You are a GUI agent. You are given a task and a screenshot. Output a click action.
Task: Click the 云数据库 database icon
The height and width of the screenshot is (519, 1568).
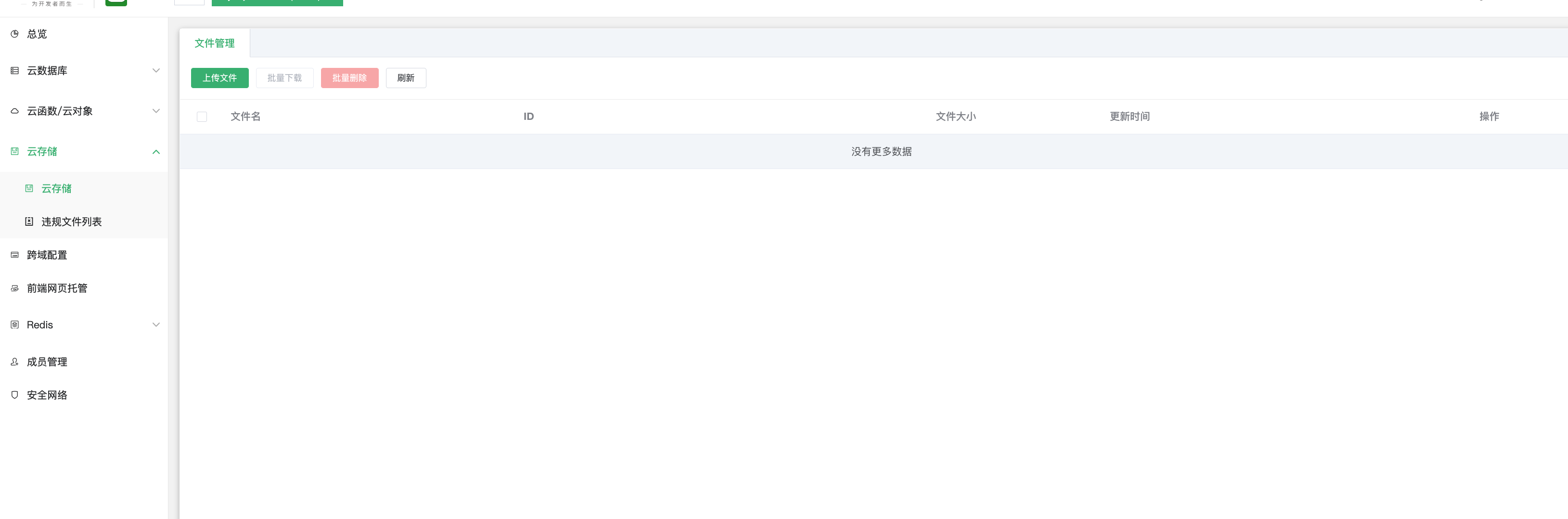point(14,71)
